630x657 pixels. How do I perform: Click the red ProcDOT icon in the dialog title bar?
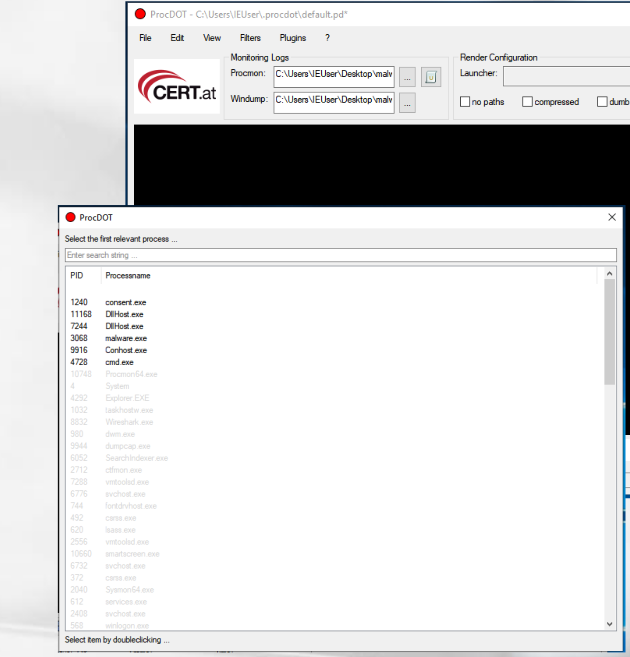point(70,217)
